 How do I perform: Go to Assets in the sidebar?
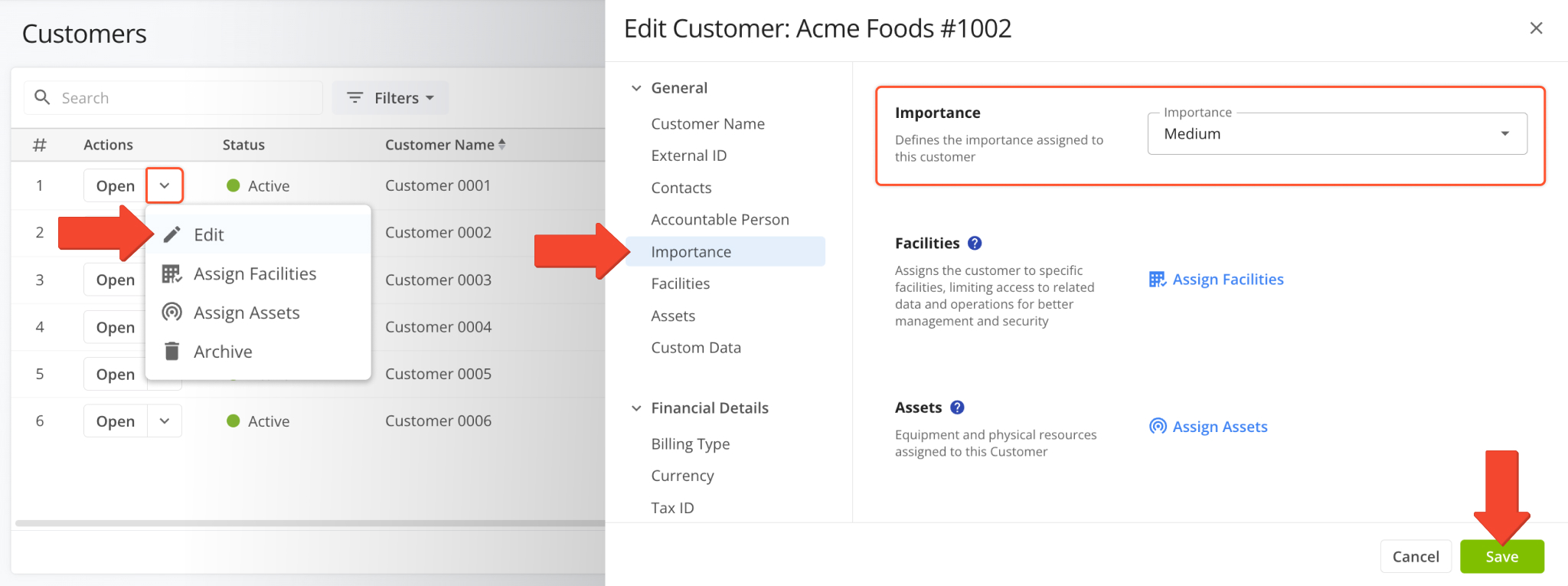tap(673, 316)
